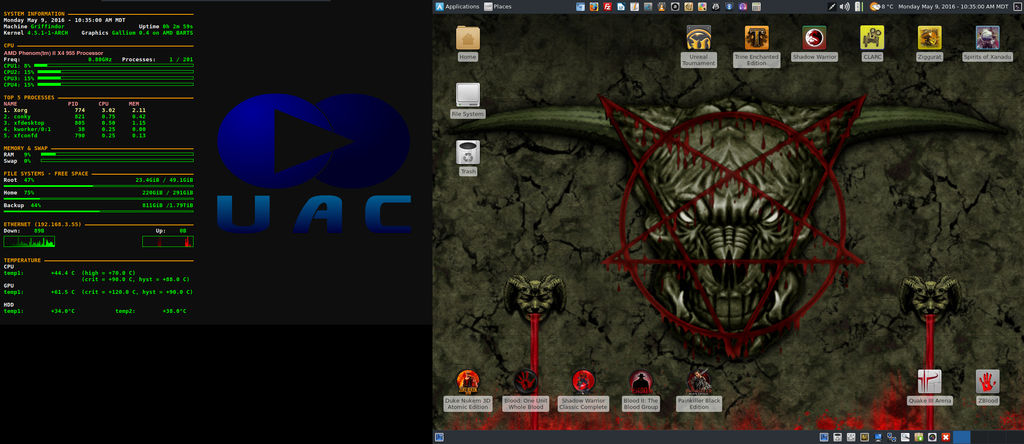Image resolution: width=1024 pixels, height=444 pixels.
Task: Click the network connections icon in bottom panel
Action: pyautogui.click(x=891, y=437)
